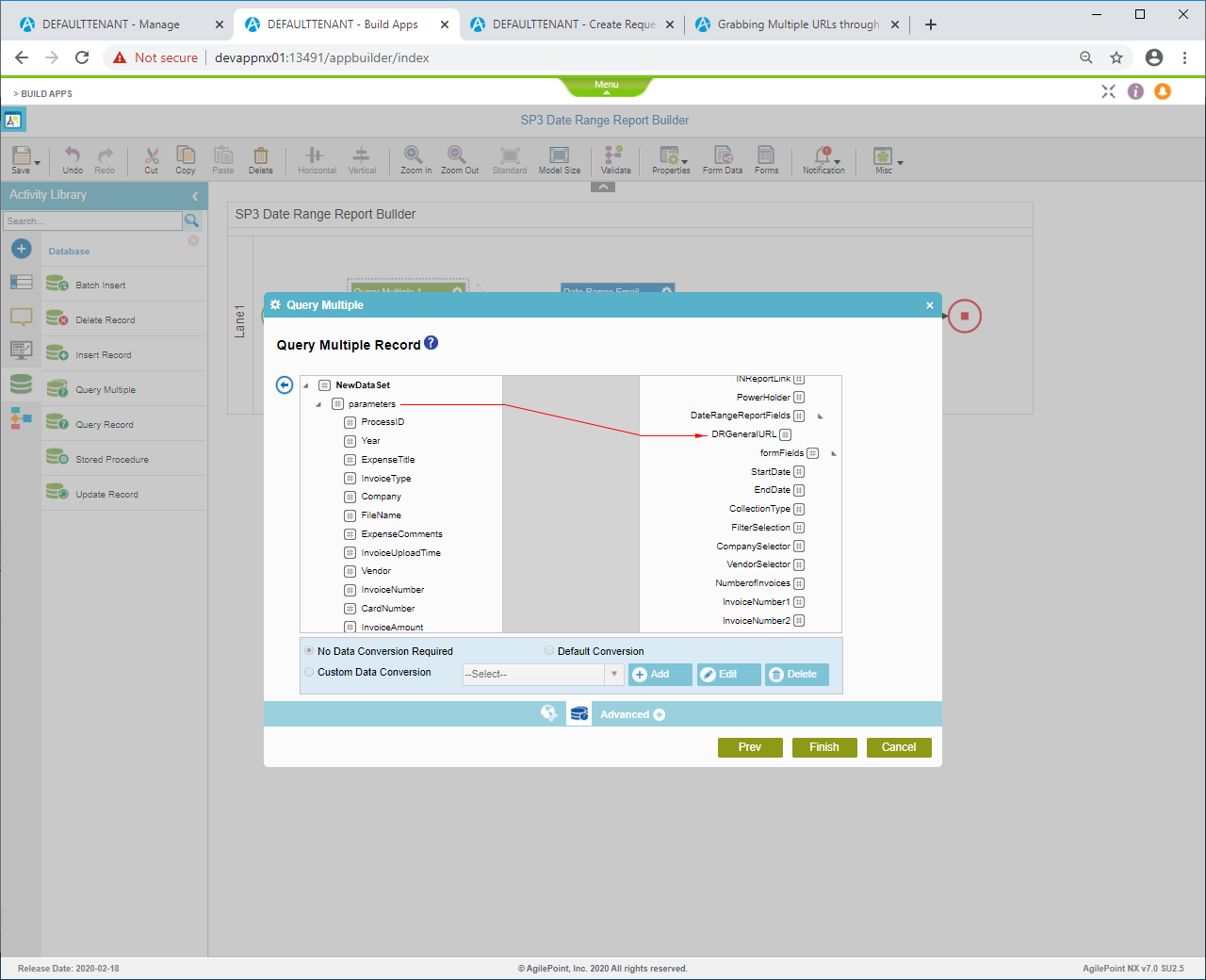Click the Undo toolbar icon
This screenshot has width=1206, height=980.
tap(73, 157)
